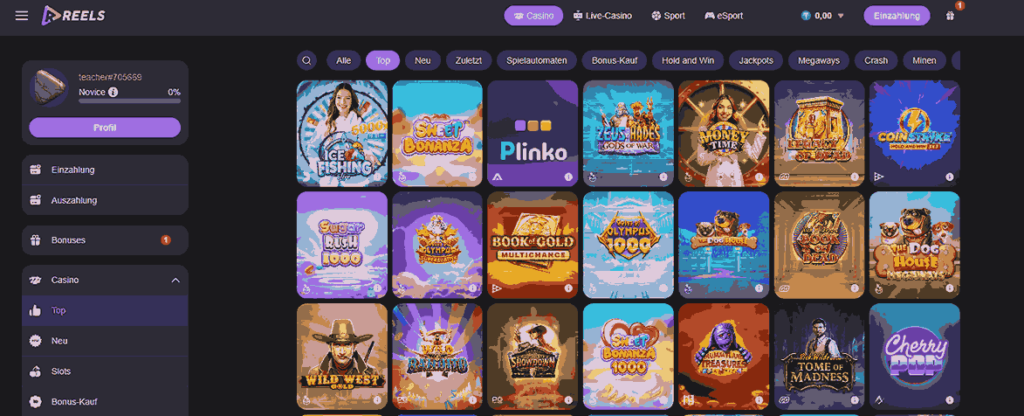
Task: Open the Sweet Bonanza game thumbnail
Action: point(437,133)
